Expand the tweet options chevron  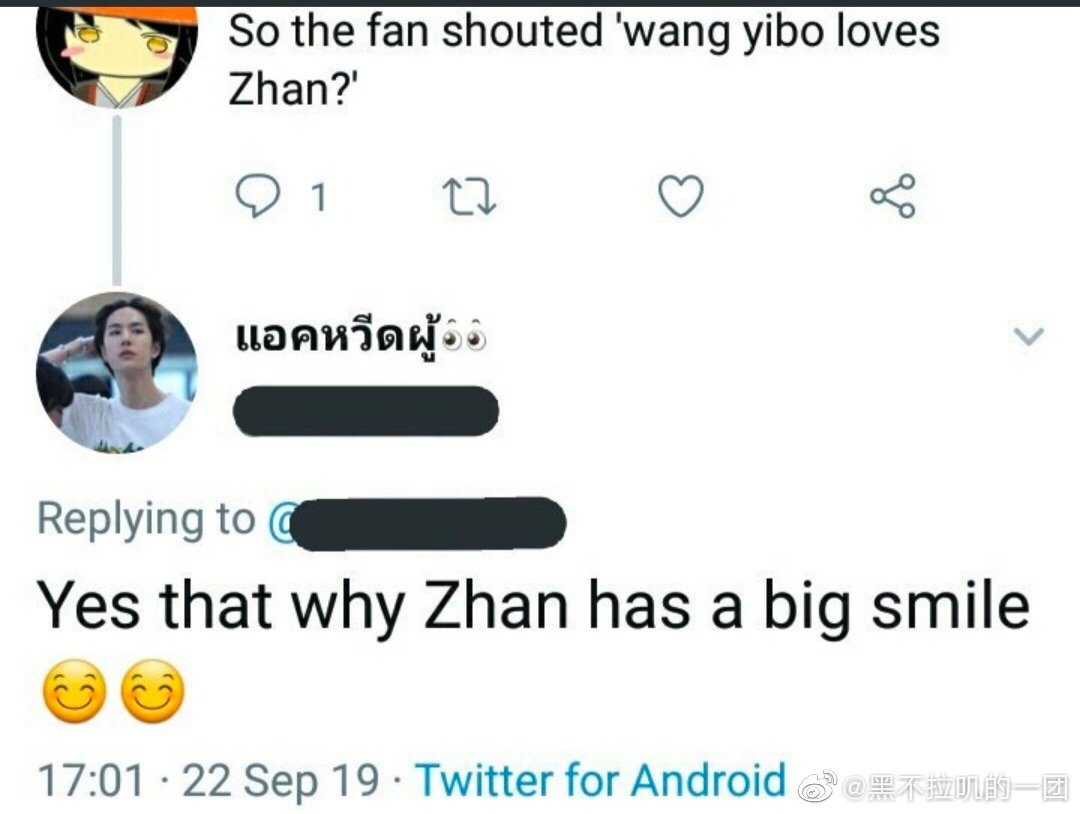point(1030,336)
